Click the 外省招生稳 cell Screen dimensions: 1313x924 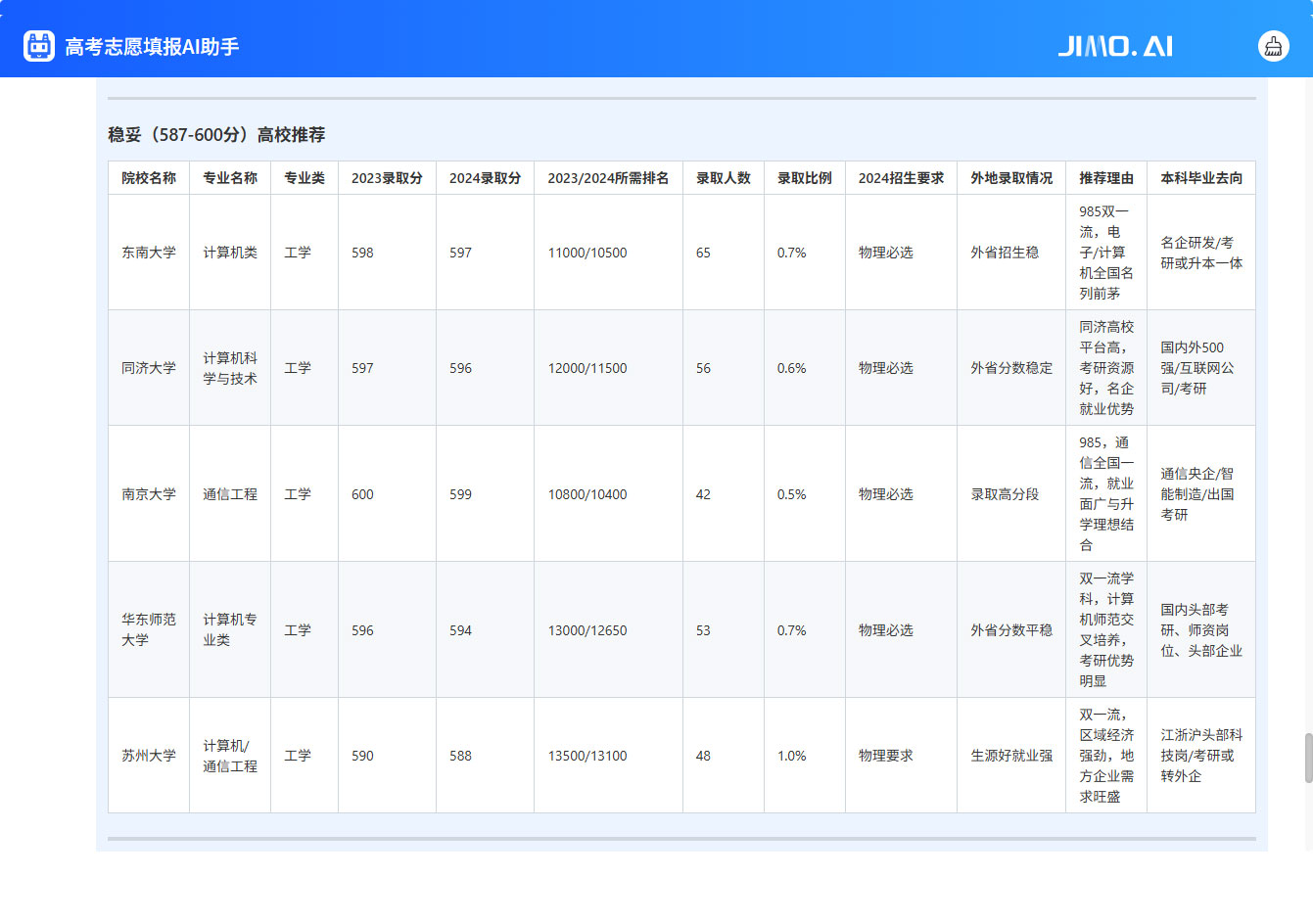pos(1011,253)
